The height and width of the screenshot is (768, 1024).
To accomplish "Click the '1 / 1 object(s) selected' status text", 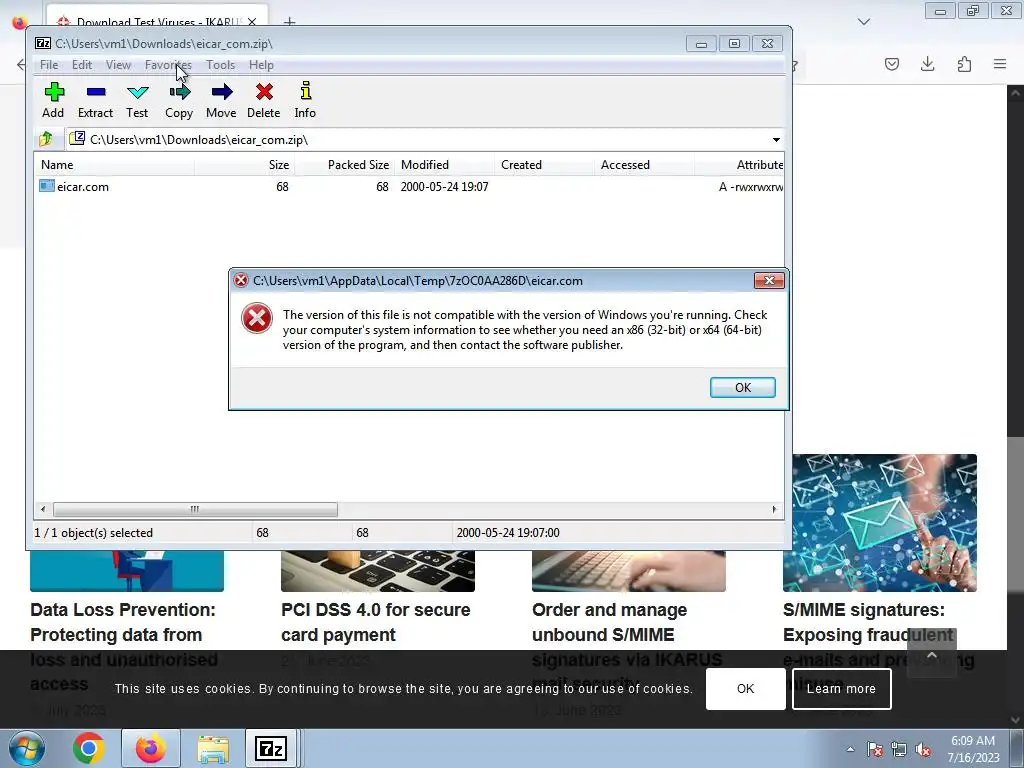I will [x=93, y=533].
